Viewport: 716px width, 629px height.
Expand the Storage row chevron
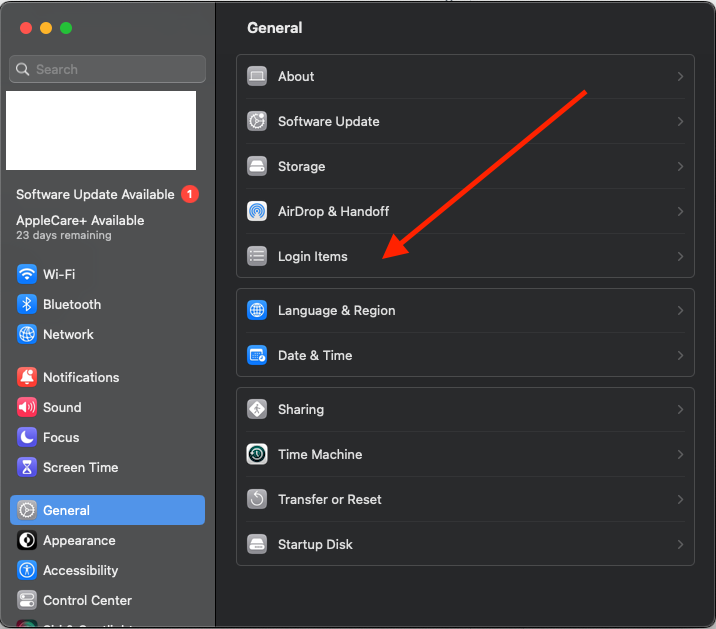pos(680,166)
